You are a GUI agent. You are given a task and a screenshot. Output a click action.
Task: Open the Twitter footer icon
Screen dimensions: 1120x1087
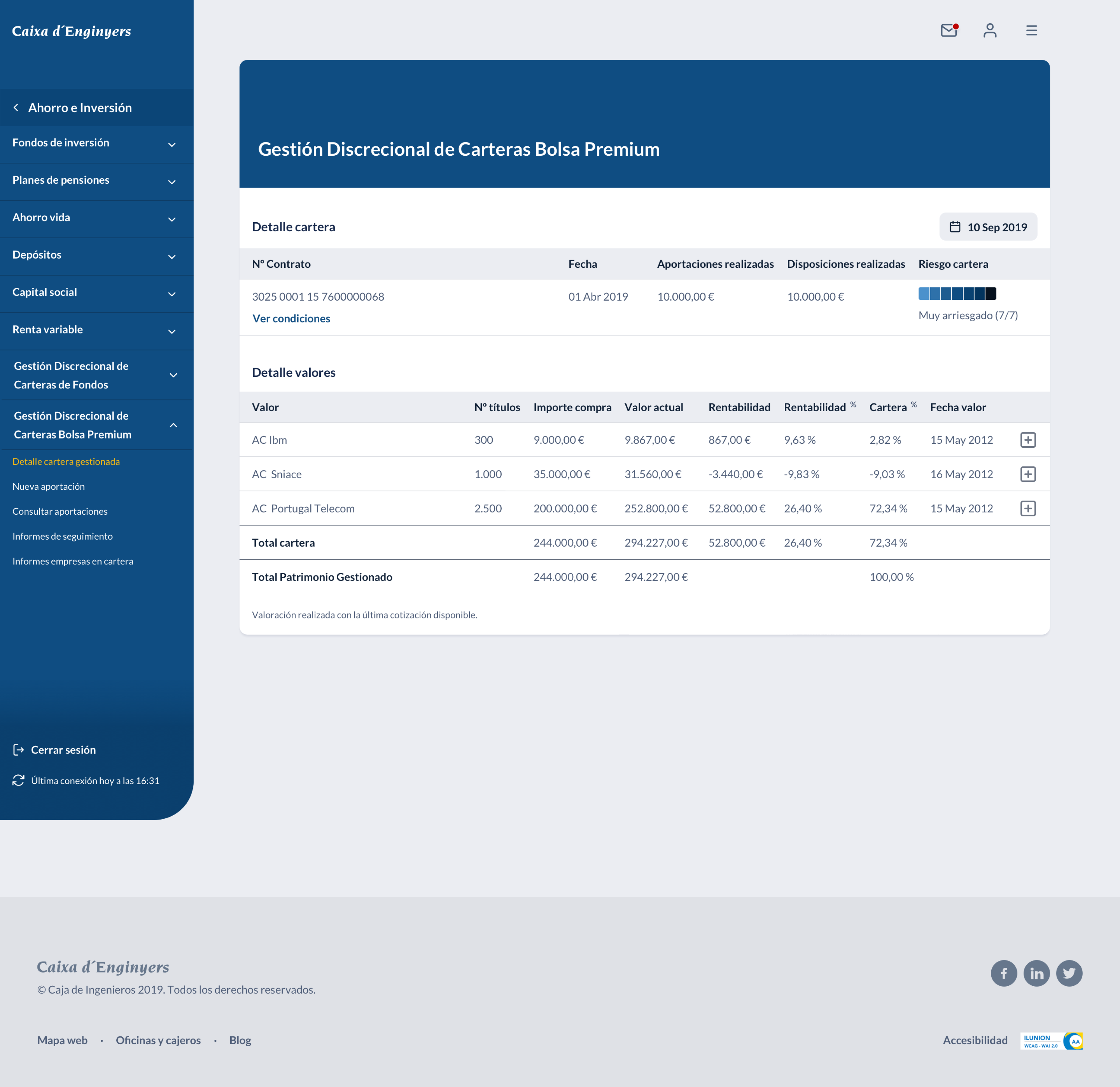(x=1069, y=973)
